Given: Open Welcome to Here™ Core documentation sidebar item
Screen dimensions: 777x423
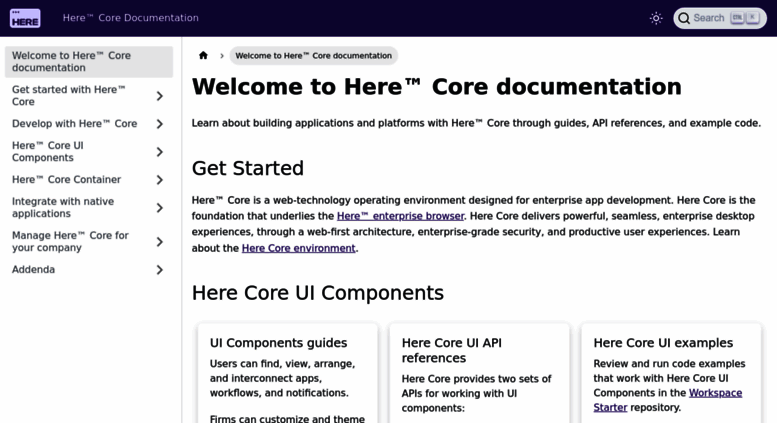Looking at the screenshot, I should coord(89,62).
